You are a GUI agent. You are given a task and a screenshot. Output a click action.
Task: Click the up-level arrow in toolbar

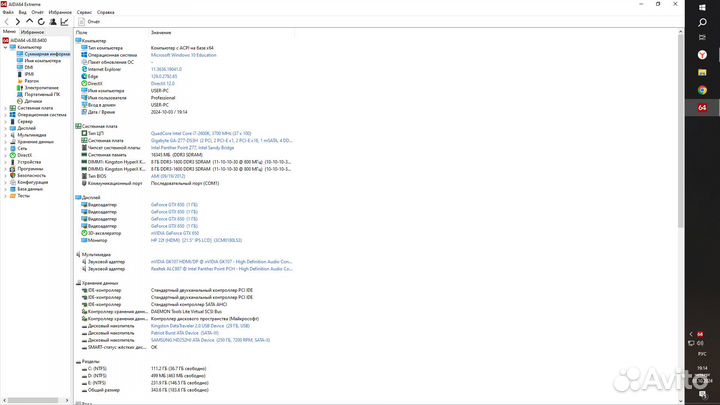pyautogui.click(x=29, y=22)
